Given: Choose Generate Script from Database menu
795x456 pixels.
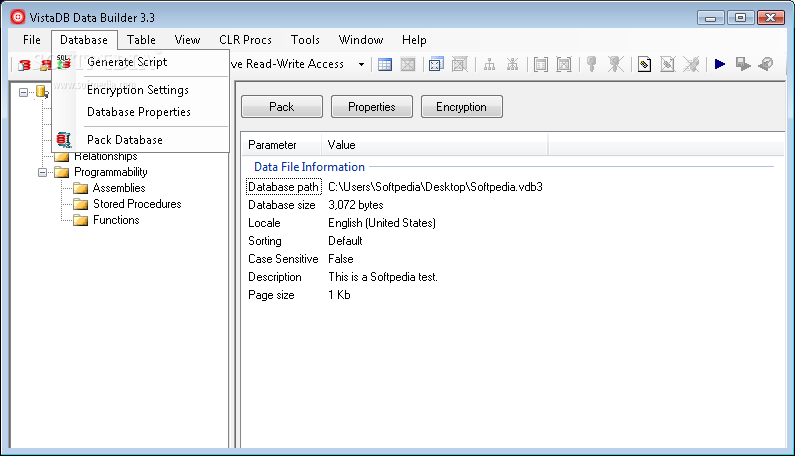Looking at the screenshot, I should (x=140, y=62).
